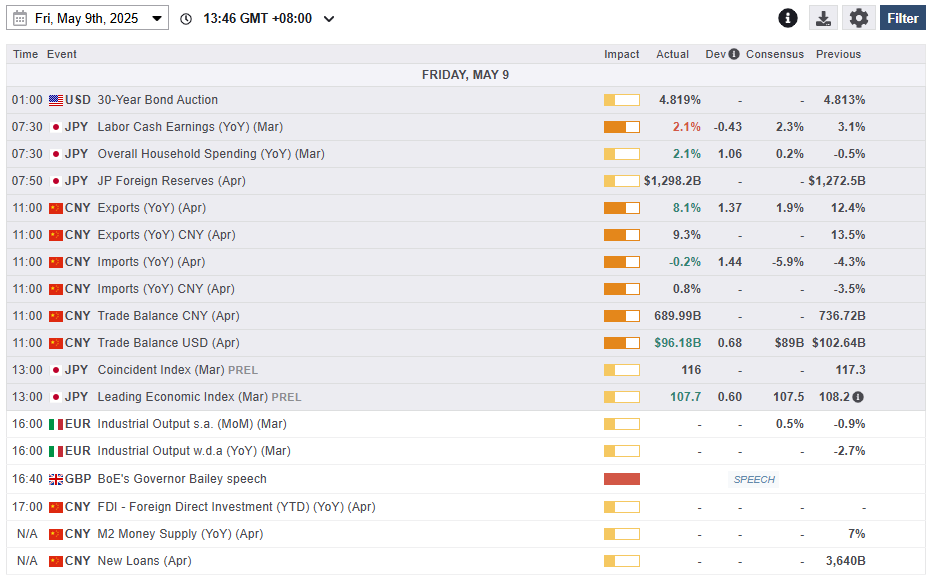931x575 pixels.
Task: Click the calendar icon beside the date
Action: click(21, 18)
